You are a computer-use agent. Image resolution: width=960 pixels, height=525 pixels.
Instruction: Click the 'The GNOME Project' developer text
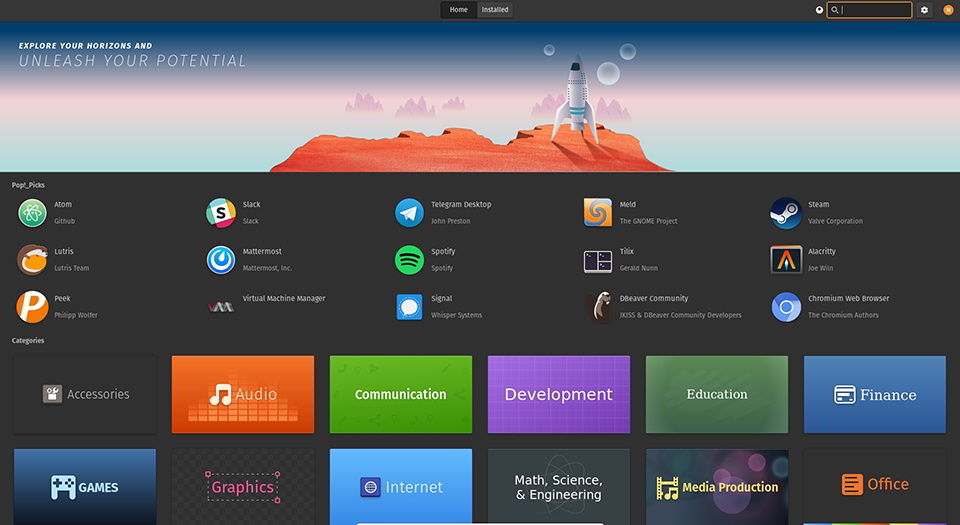click(x=648, y=221)
